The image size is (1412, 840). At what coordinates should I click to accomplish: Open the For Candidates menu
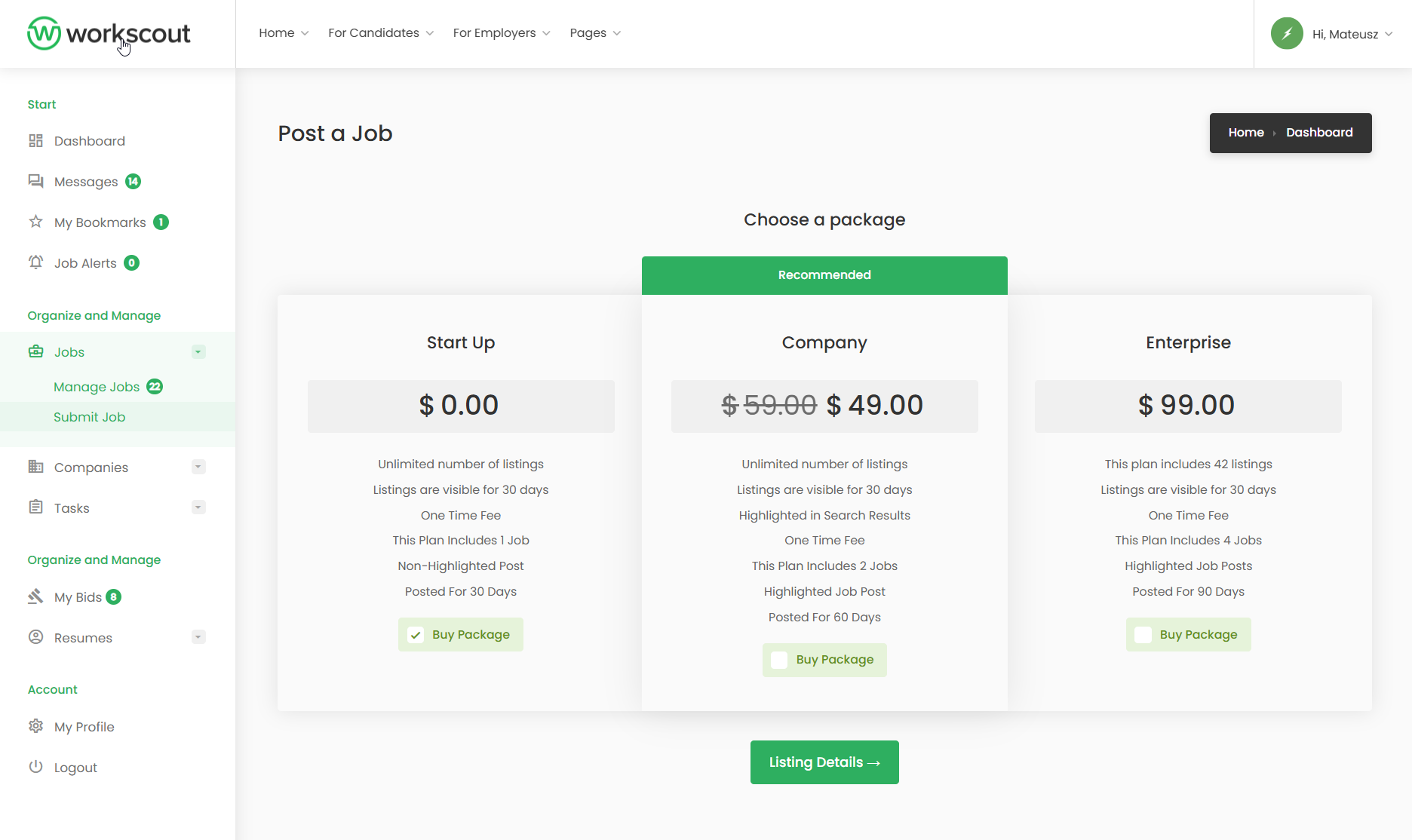point(380,33)
